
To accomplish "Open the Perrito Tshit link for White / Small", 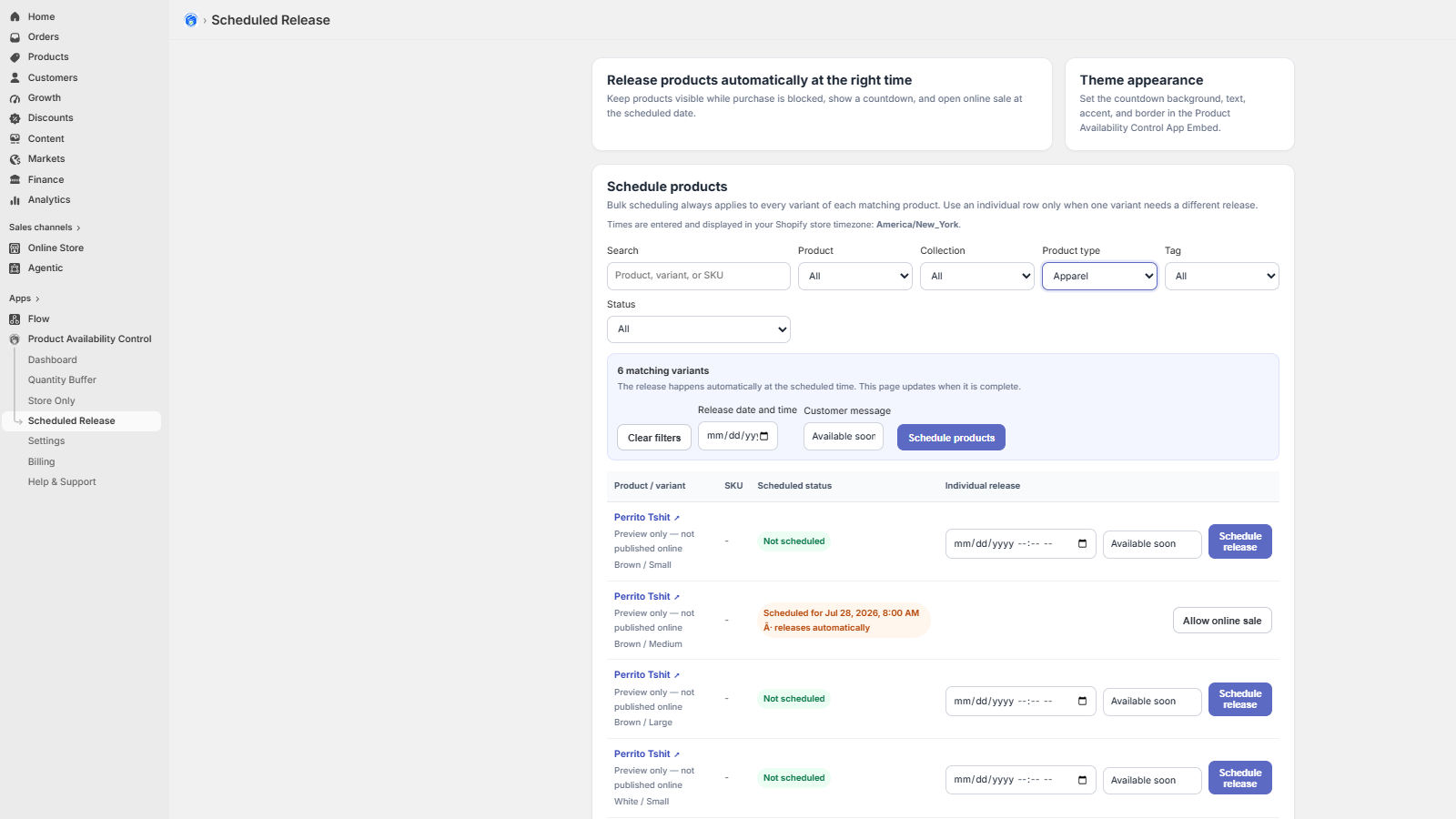I will (x=647, y=754).
